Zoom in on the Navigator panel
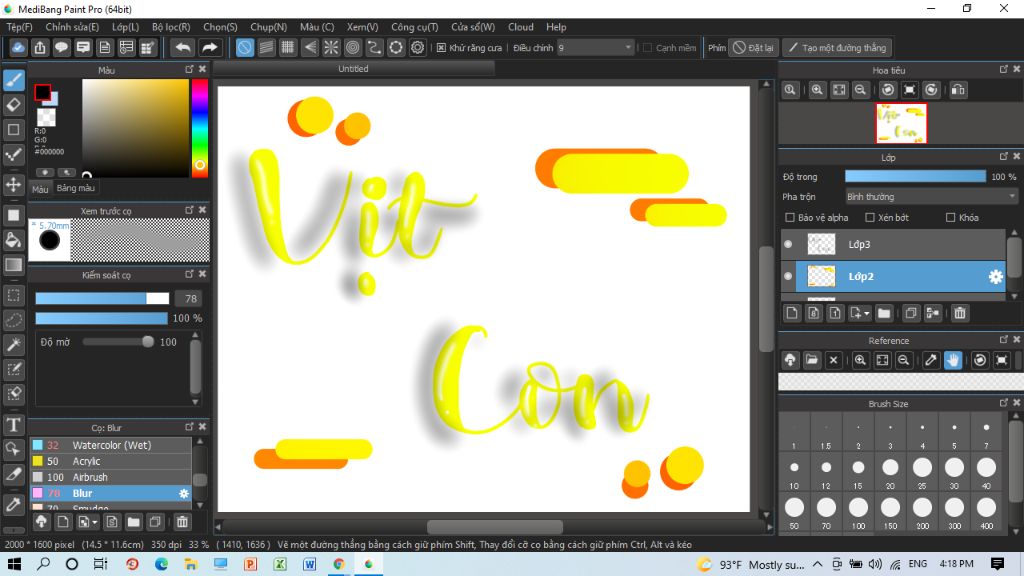Image resolution: width=1024 pixels, height=576 pixels. (x=817, y=90)
